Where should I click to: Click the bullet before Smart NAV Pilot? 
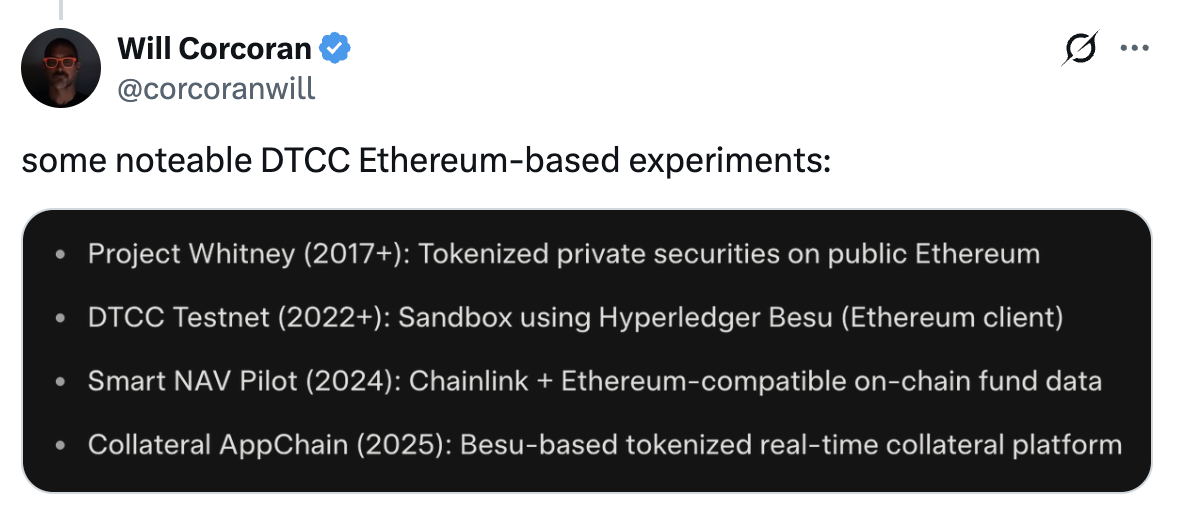pos(61,382)
